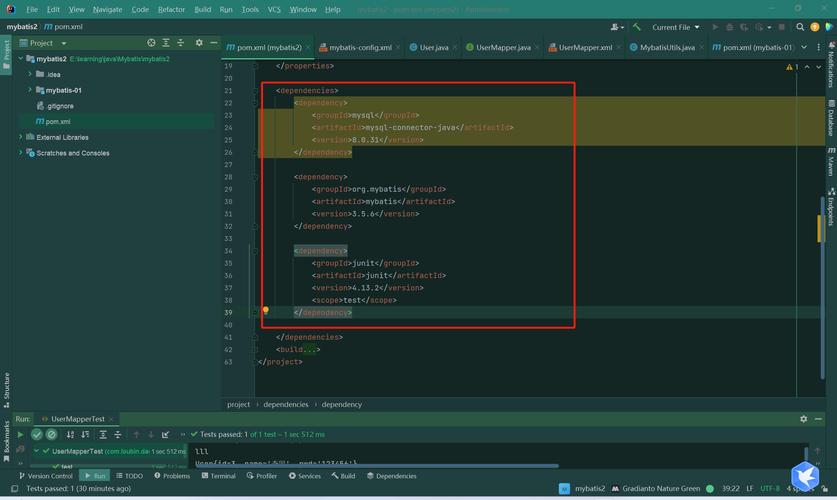Collapse the mybatis2 project root node

pos(21,59)
